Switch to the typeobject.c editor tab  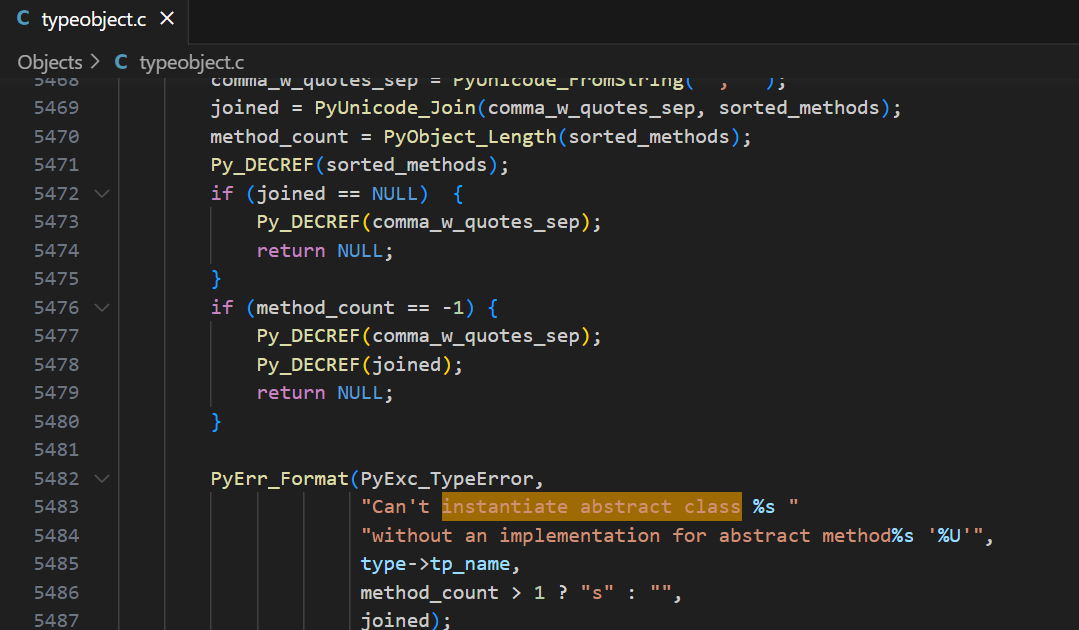95,17
